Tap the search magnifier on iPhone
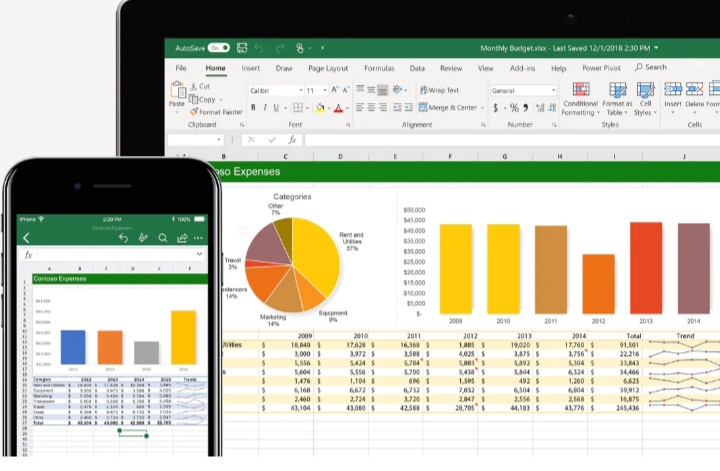This screenshot has height=471, width=720. coord(163,238)
